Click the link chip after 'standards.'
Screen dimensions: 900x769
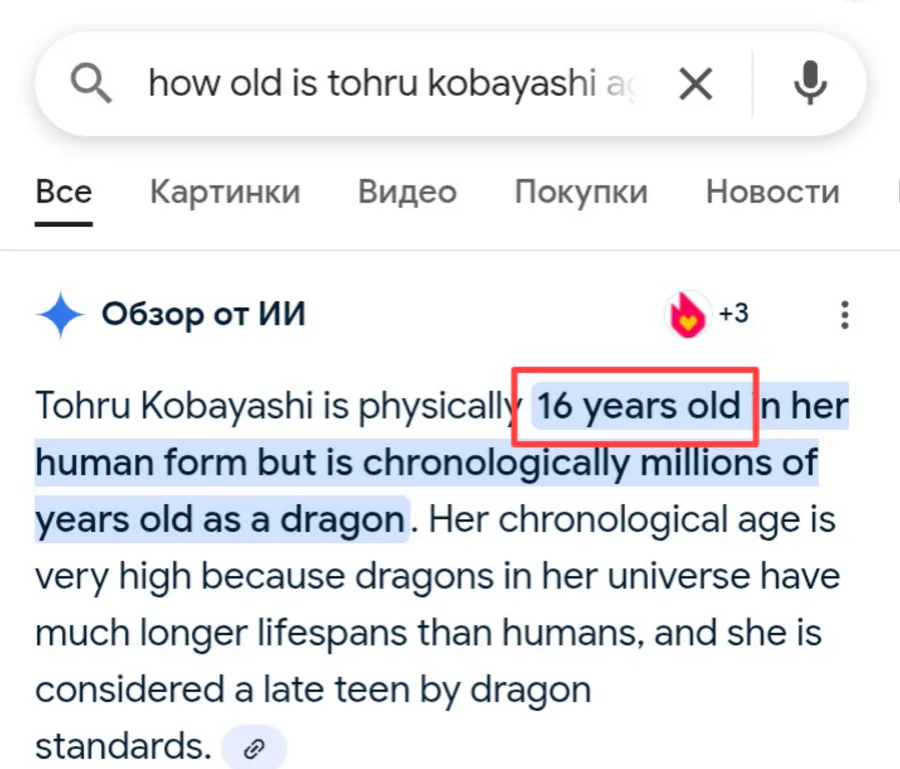pos(254,748)
